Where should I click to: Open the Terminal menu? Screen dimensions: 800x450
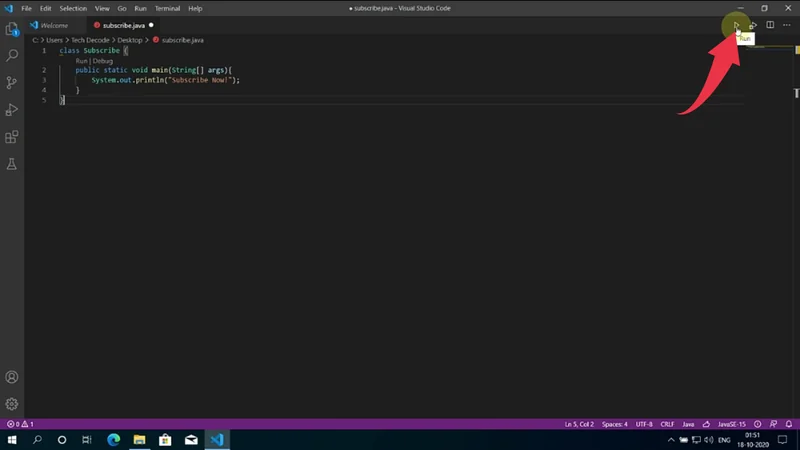tap(167, 8)
